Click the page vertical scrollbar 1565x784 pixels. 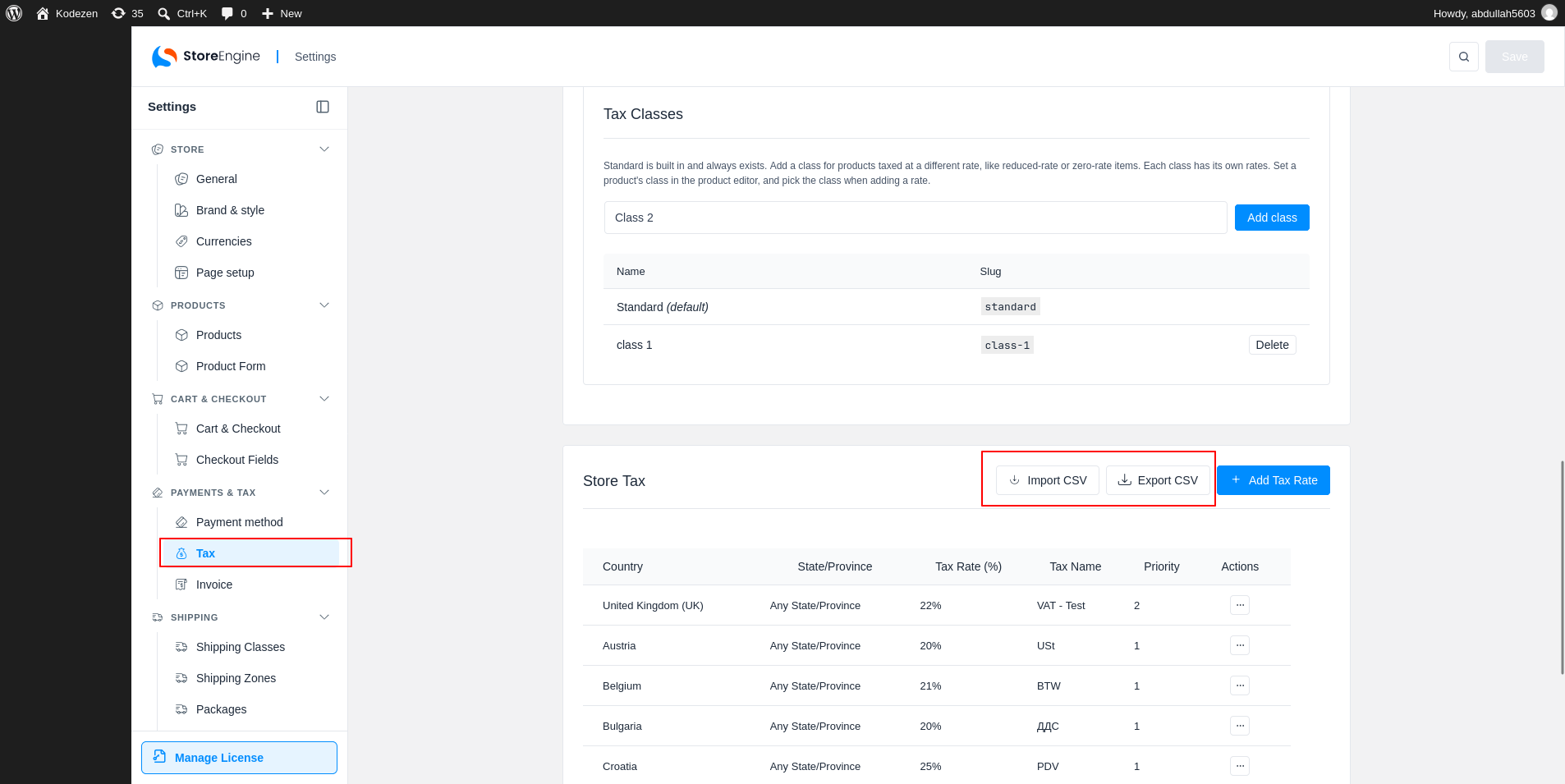[x=1562, y=567]
